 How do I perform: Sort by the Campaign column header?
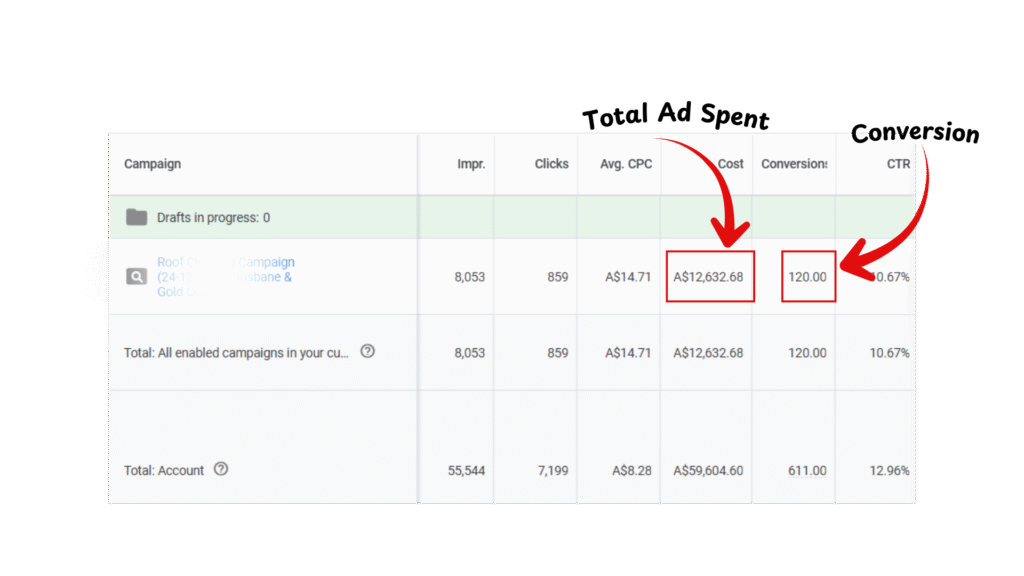click(152, 164)
